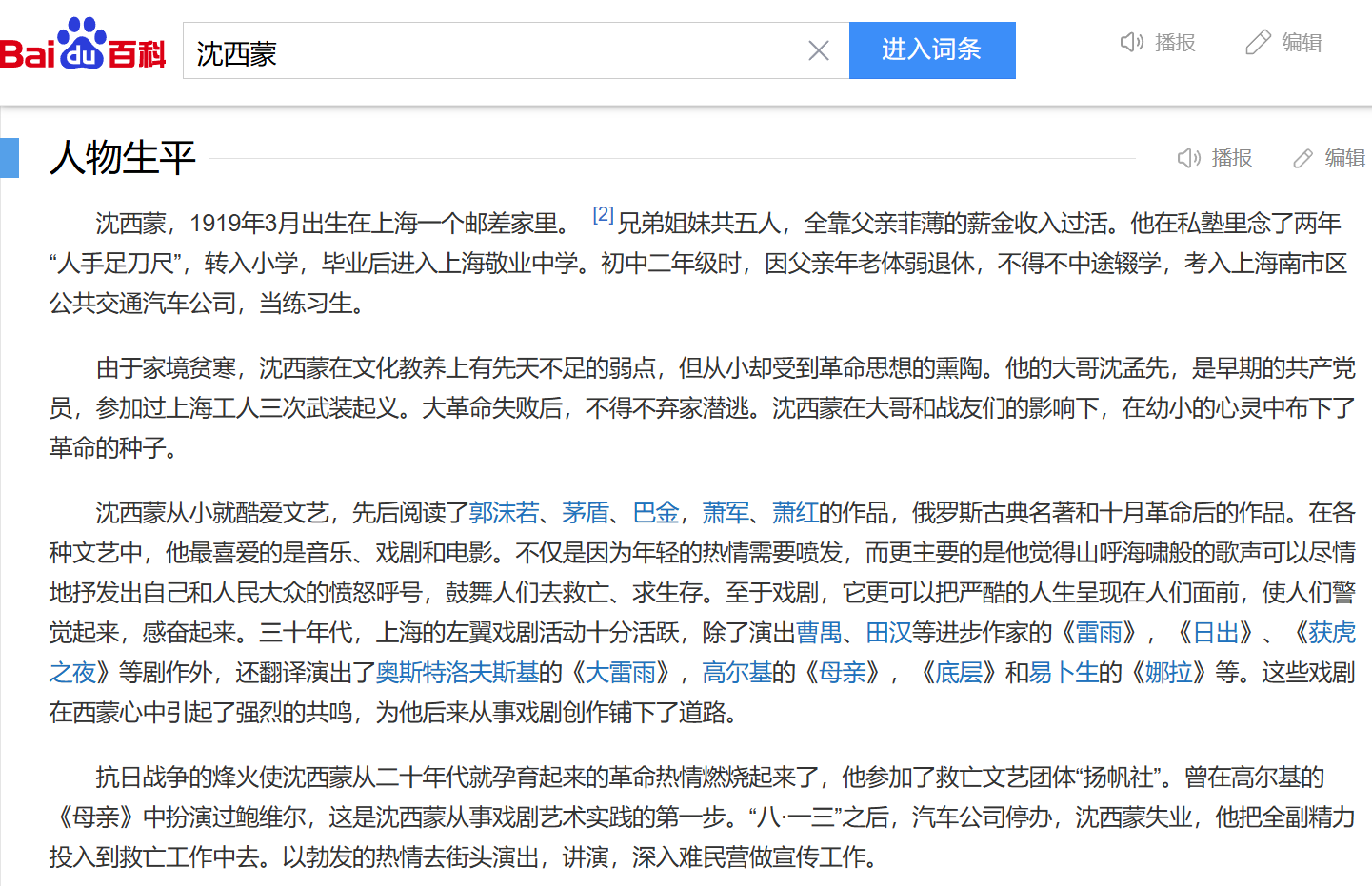The width and height of the screenshot is (1372, 886).
Task: Open the 奥斯特洛夫斯基 link
Action: [457, 673]
